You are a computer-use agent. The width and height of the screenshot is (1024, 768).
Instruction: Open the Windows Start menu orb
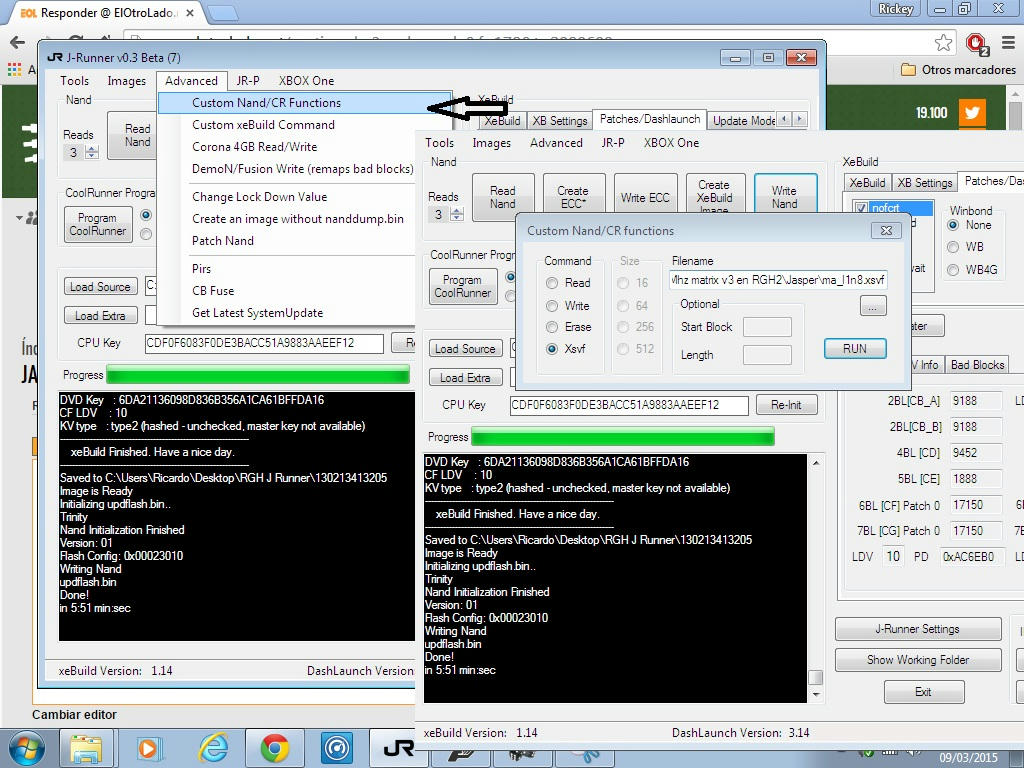click(26, 748)
